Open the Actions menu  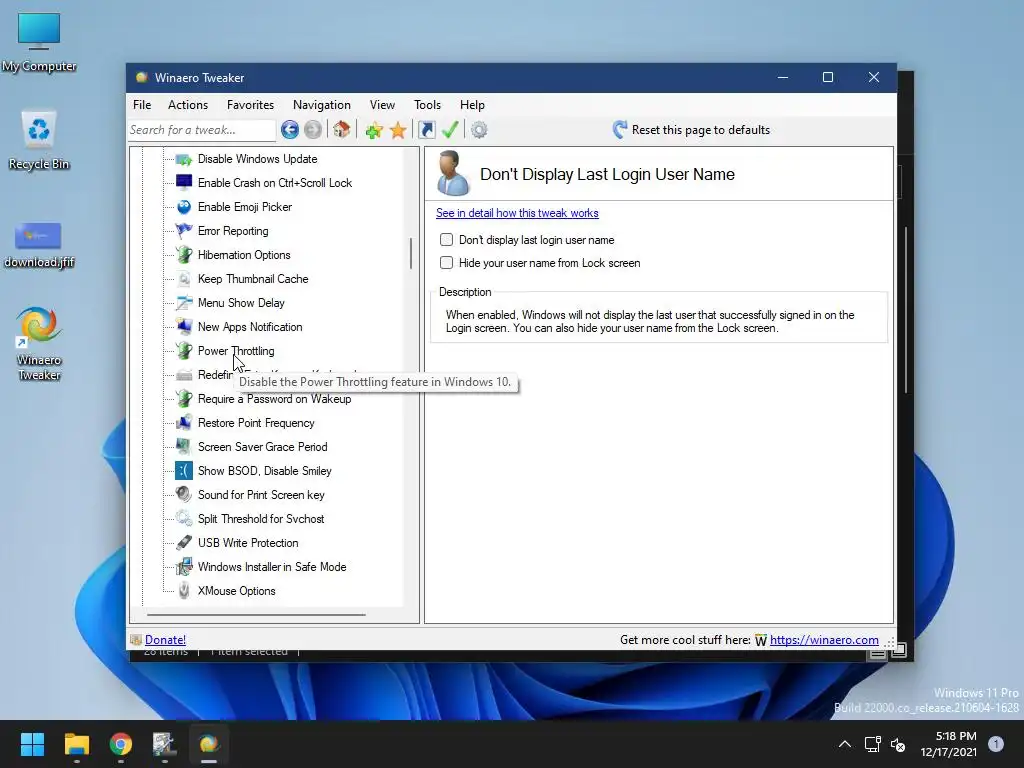(x=187, y=104)
